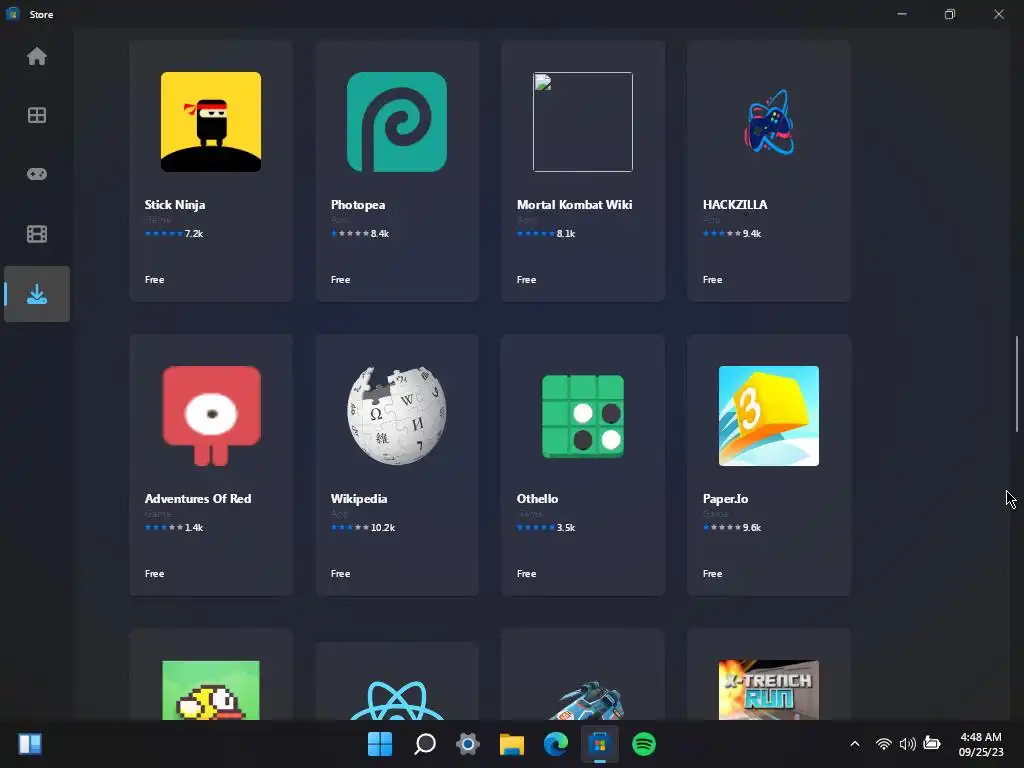Viewport: 1024px width, 768px height.
Task: Open the X-Trench Run game thumbnail
Action: [x=769, y=690]
